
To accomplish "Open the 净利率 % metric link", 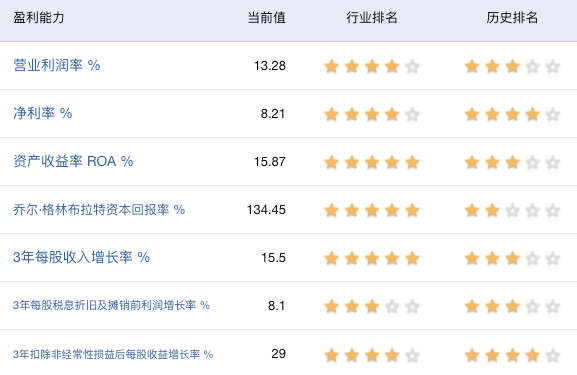I will click(x=43, y=113).
